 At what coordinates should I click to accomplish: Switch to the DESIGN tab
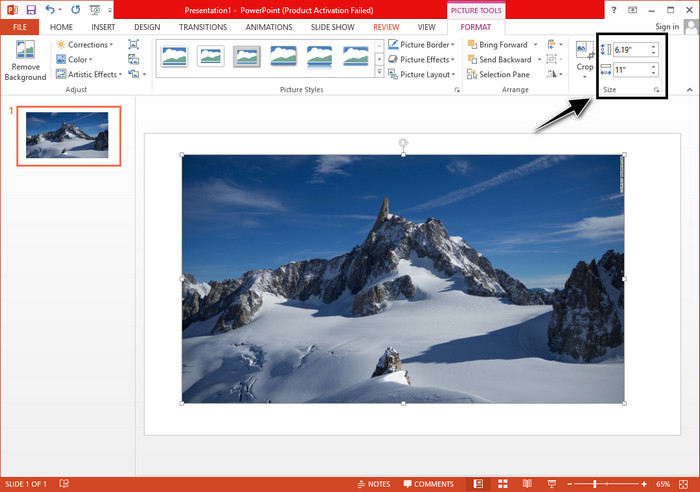(x=147, y=27)
